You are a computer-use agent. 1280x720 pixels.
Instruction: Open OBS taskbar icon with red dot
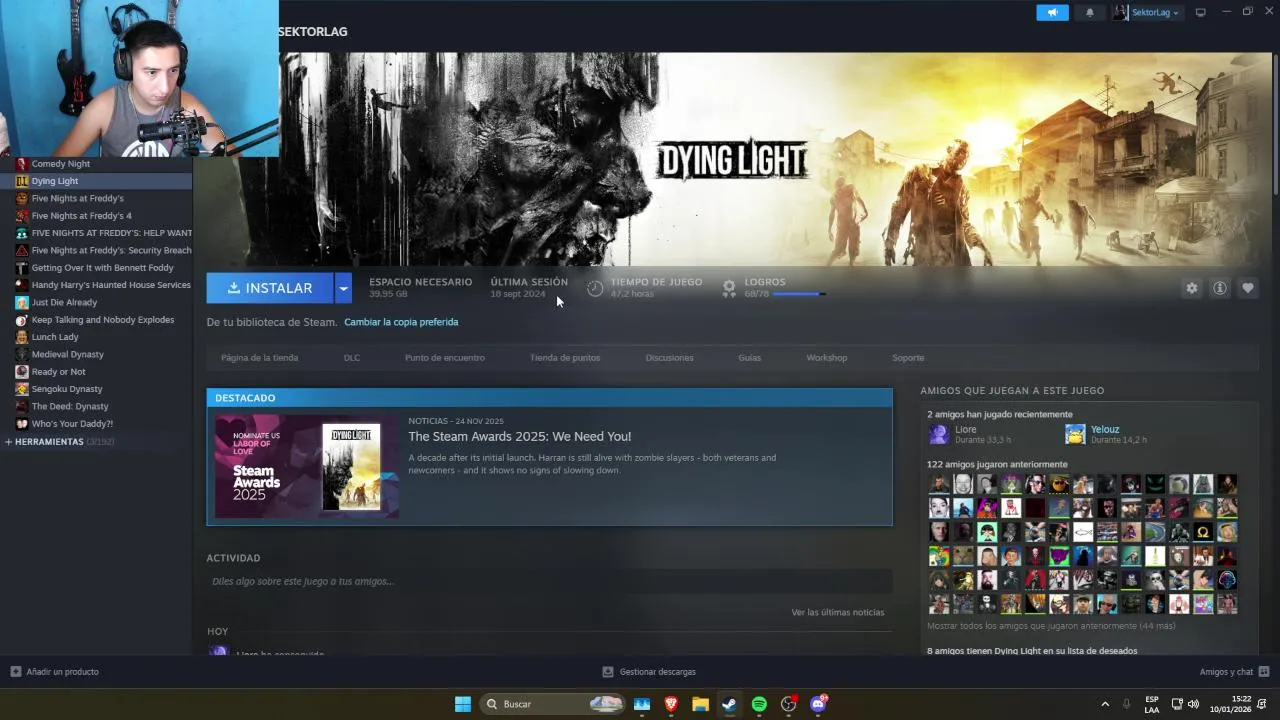[788, 704]
